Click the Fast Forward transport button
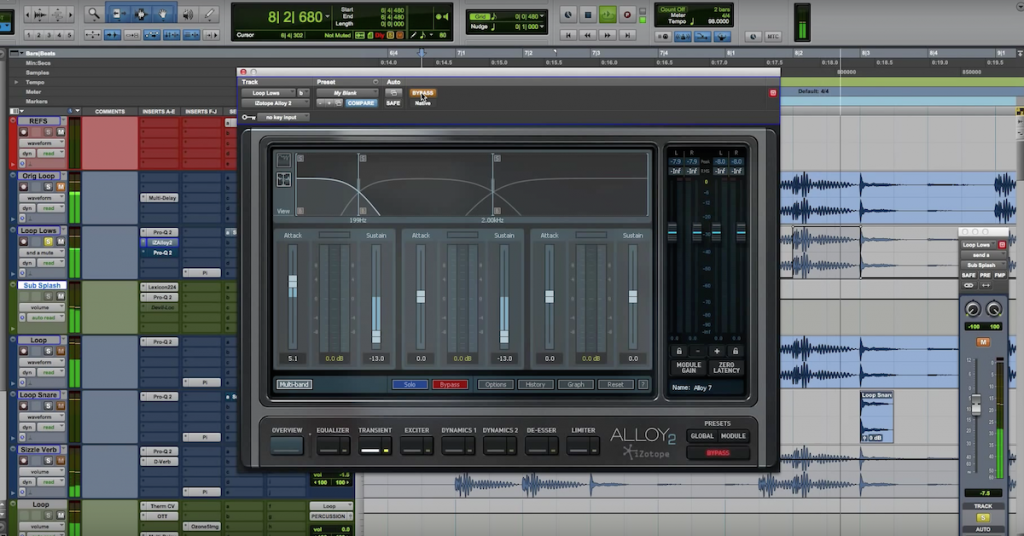This screenshot has height=536, width=1024. tap(607, 35)
